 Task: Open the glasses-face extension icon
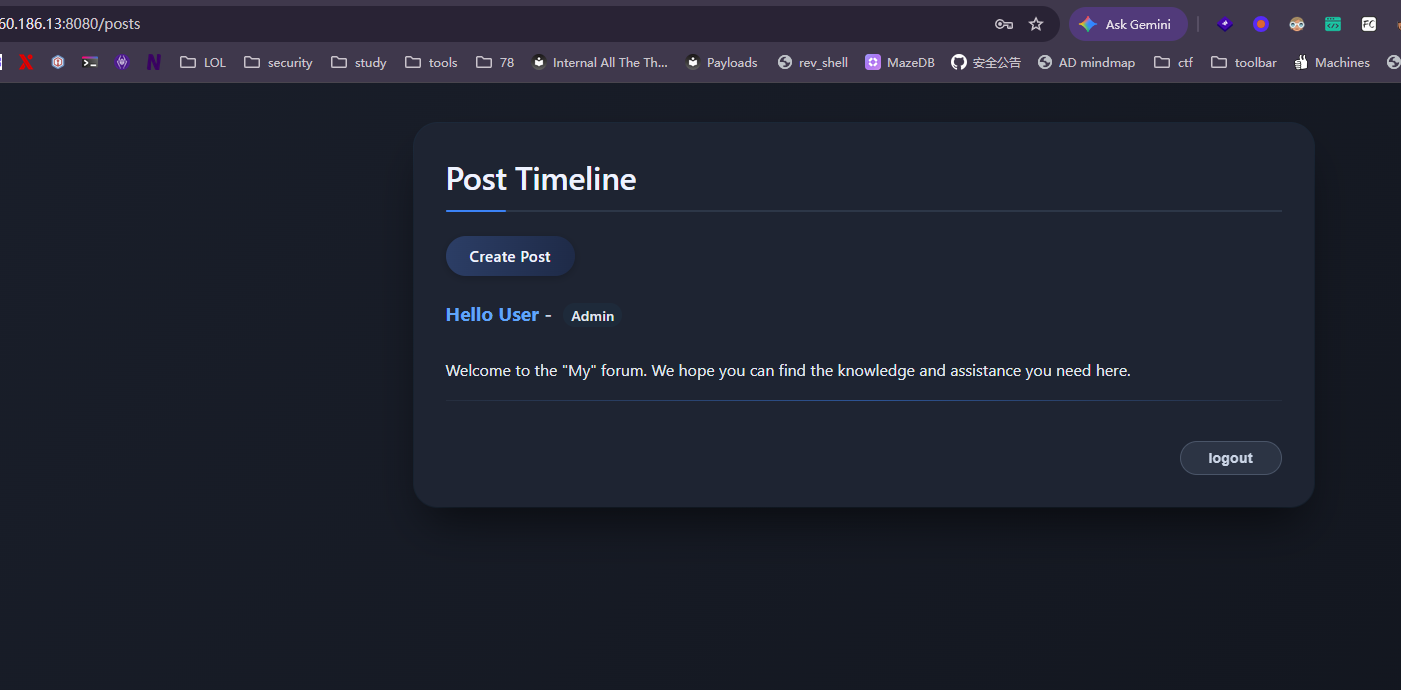tap(1297, 24)
